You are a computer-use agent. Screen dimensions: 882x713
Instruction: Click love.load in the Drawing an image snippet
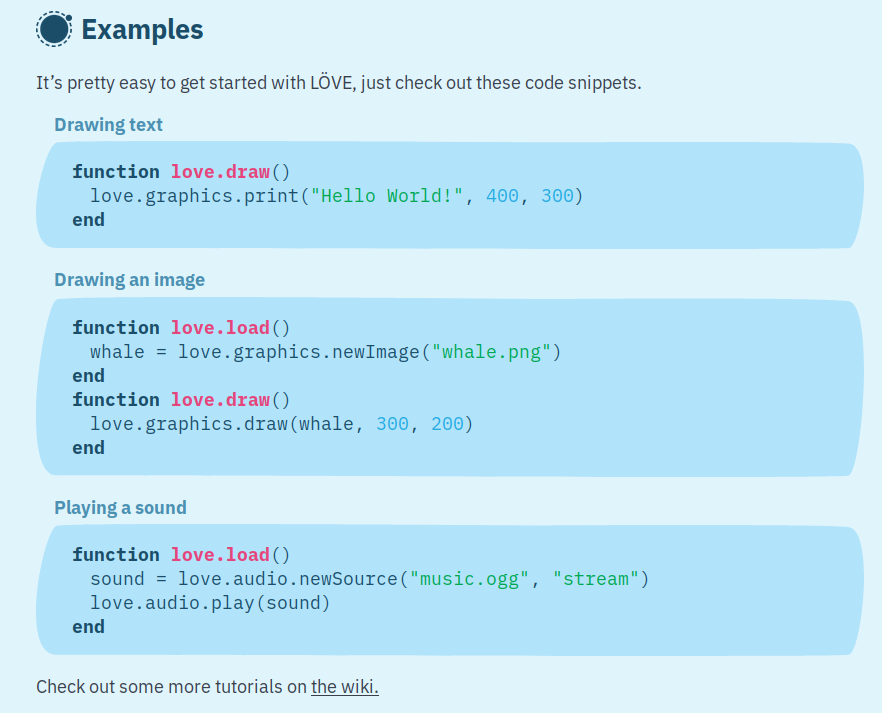(x=220, y=328)
